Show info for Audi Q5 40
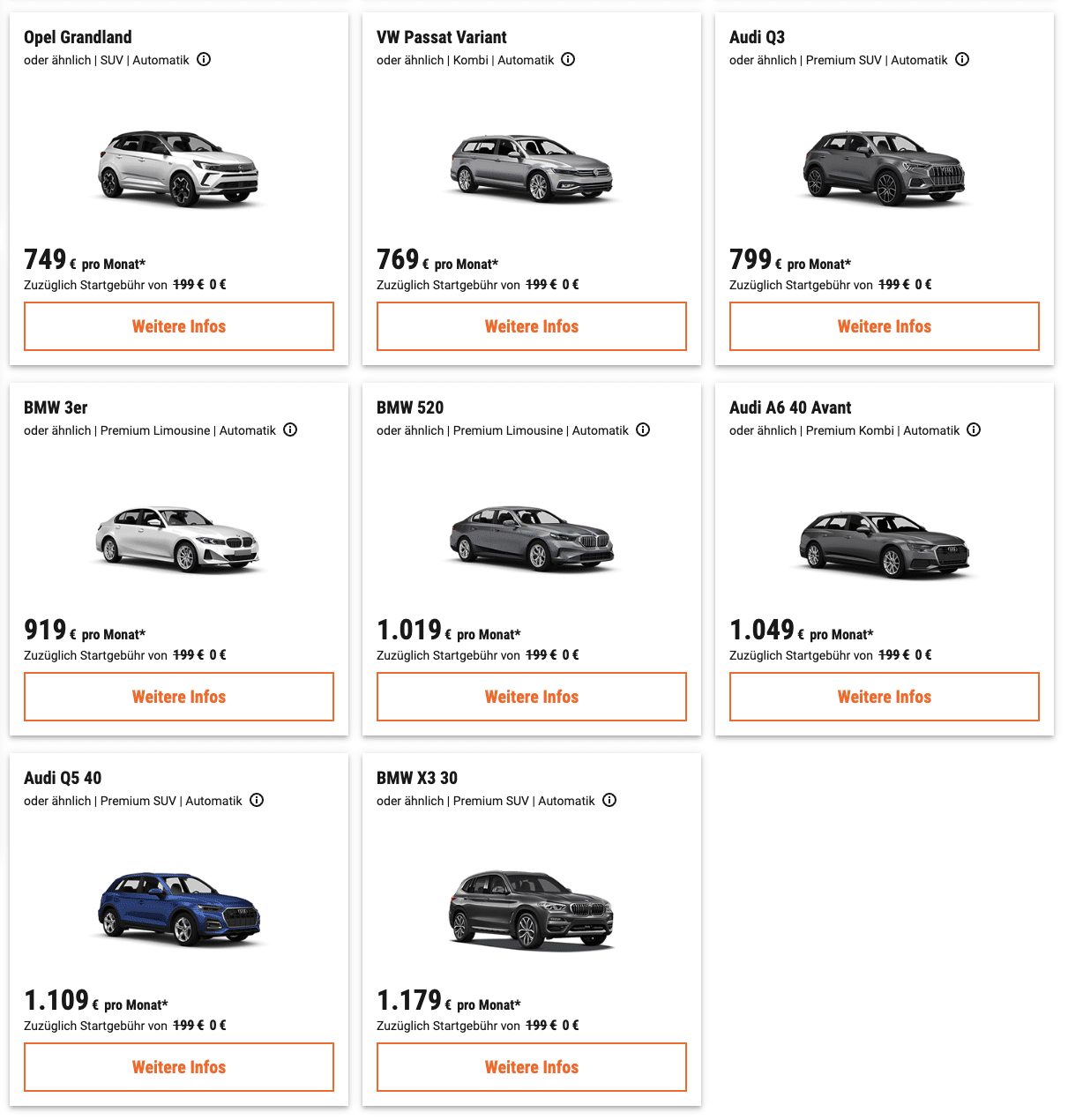Image resolution: width=1083 pixels, height=1120 pixels. tap(257, 801)
